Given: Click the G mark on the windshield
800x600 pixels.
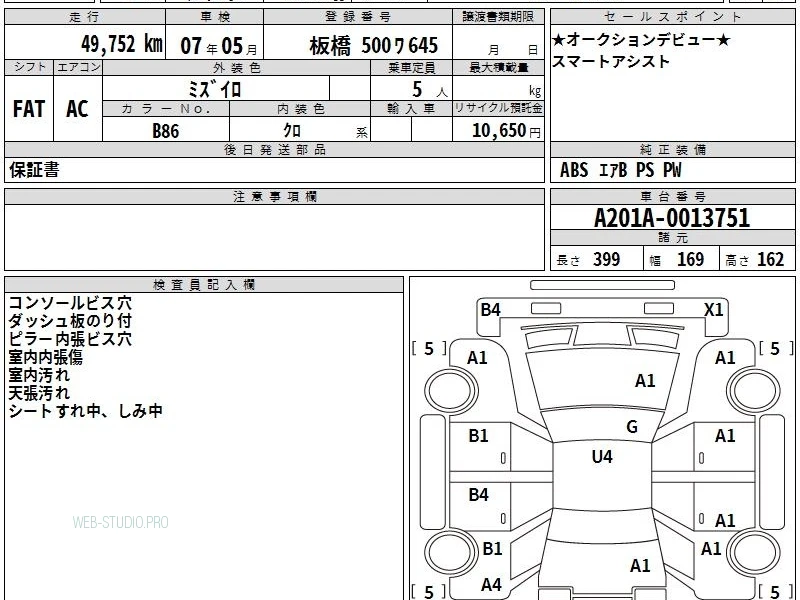Looking at the screenshot, I should click(632, 427).
